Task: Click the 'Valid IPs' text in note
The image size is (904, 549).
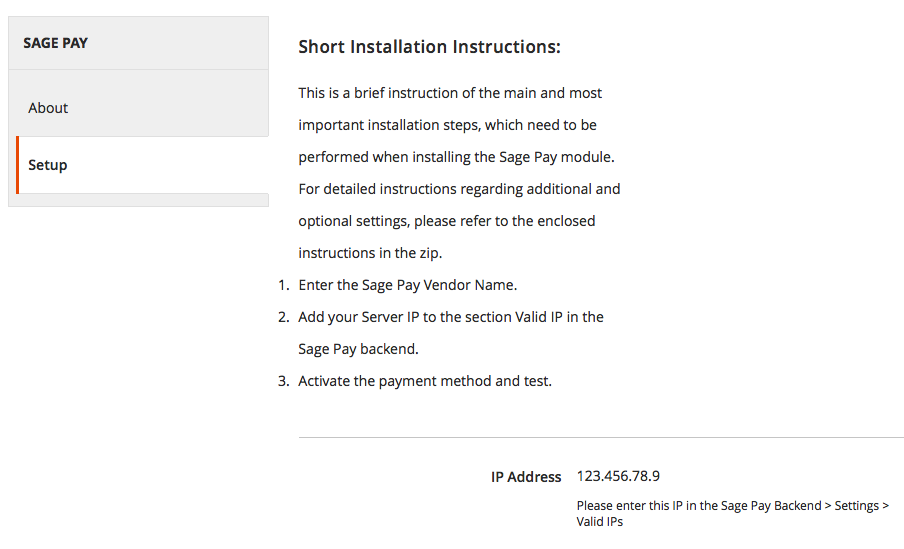Action: coord(600,522)
